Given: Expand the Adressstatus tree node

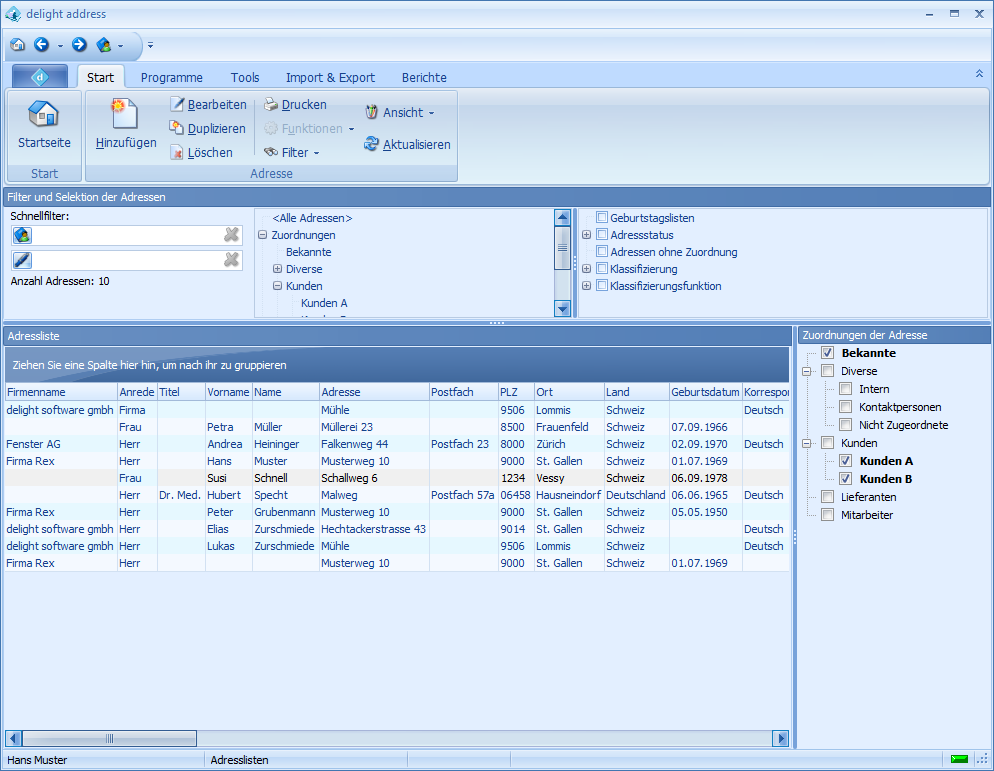Looking at the screenshot, I should 587,235.
